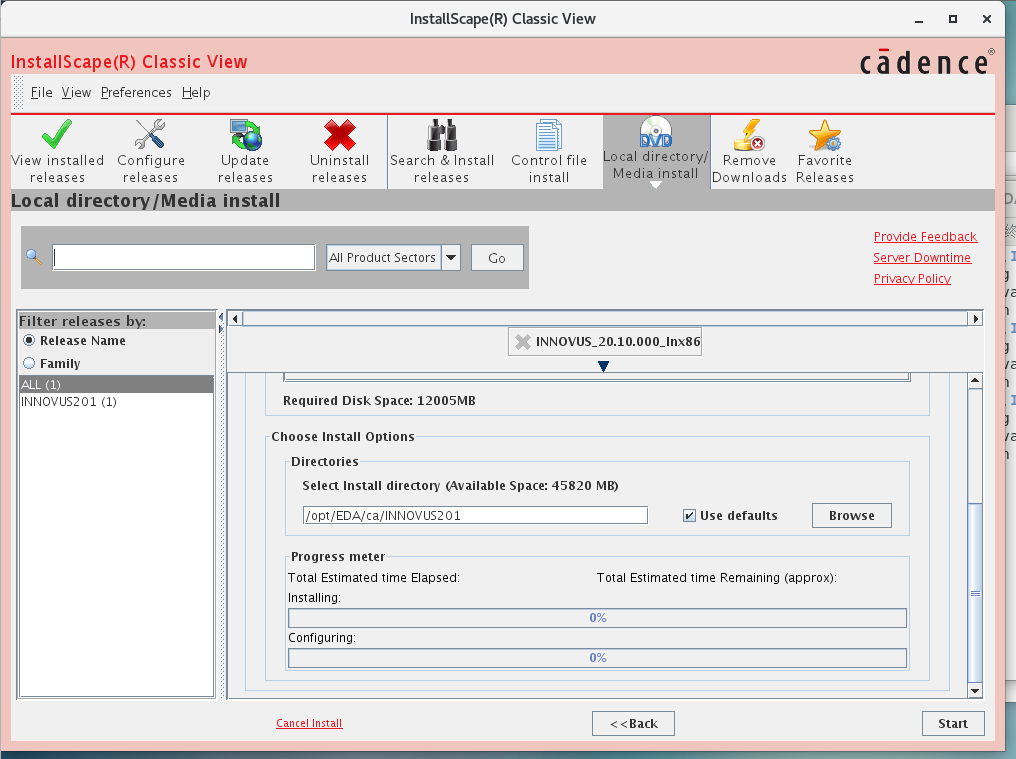Image resolution: width=1016 pixels, height=759 pixels.
Task: Open Search & Install releases binoculars icon
Action: [442, 136]
